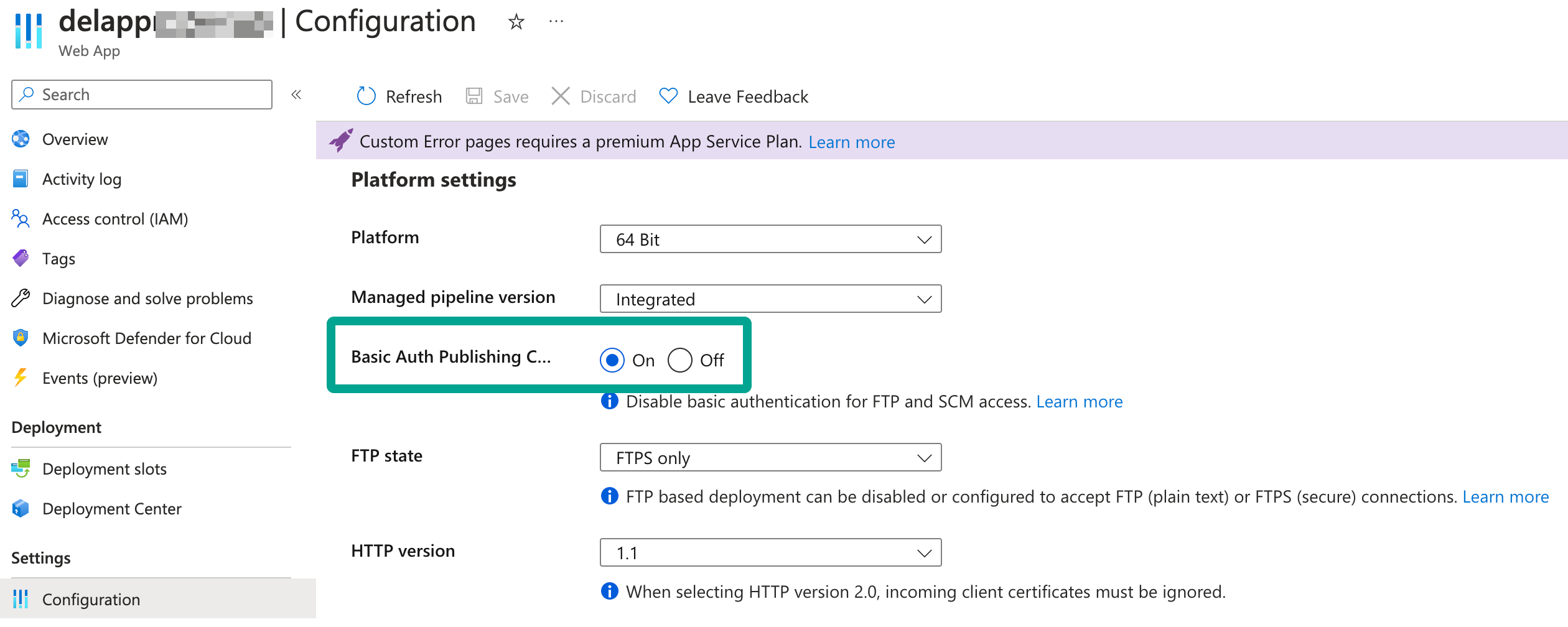The image size is (1568, 627).
Task: Open the more options ellipsis menu
Action: pos(556,22)
